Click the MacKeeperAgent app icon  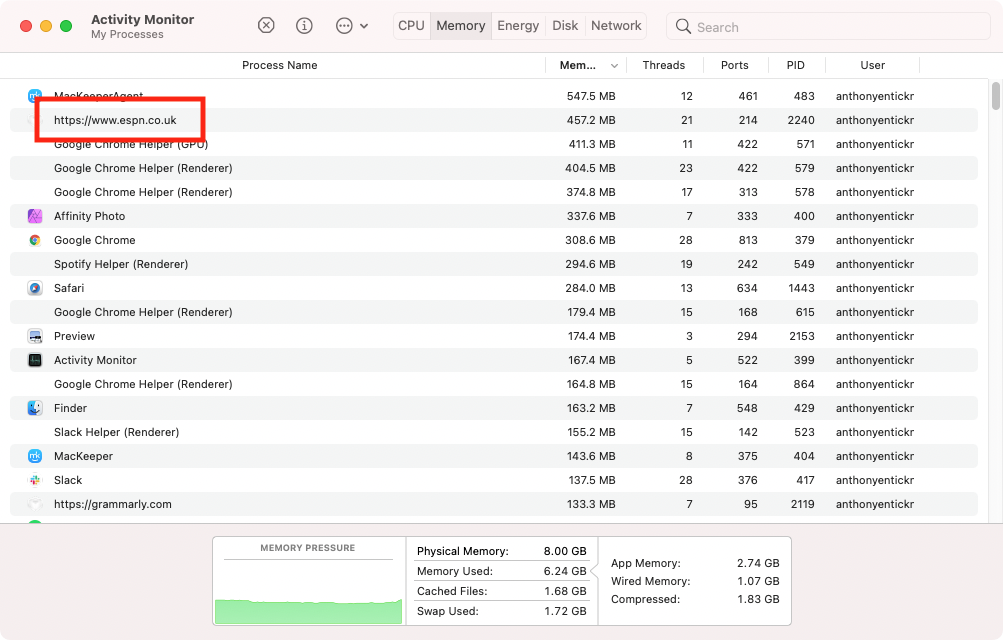(x=35, y=96)
